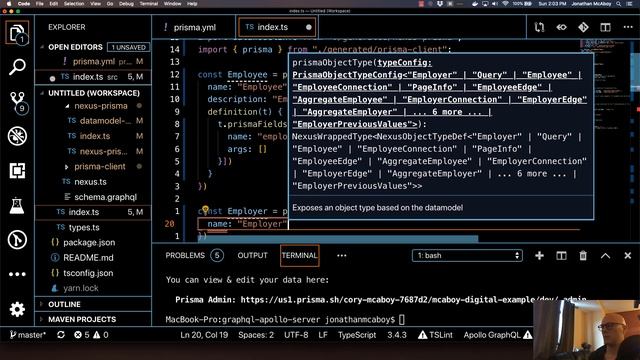Screen dimensions: 640x360
Task: Open the errors and warnings status indicator
Action: point(91,335)
